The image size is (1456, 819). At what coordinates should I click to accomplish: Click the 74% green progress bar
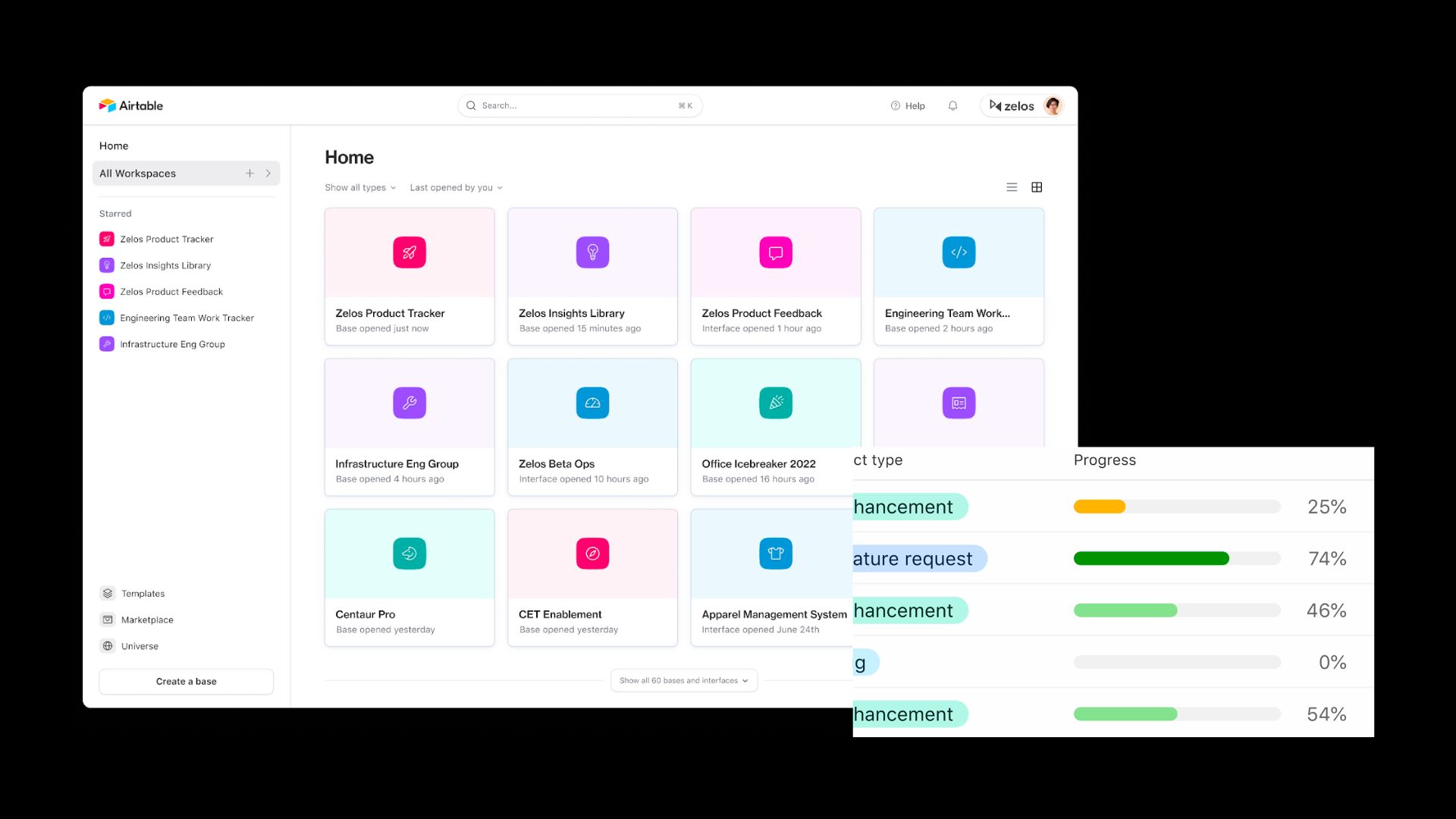[1150, 559]
